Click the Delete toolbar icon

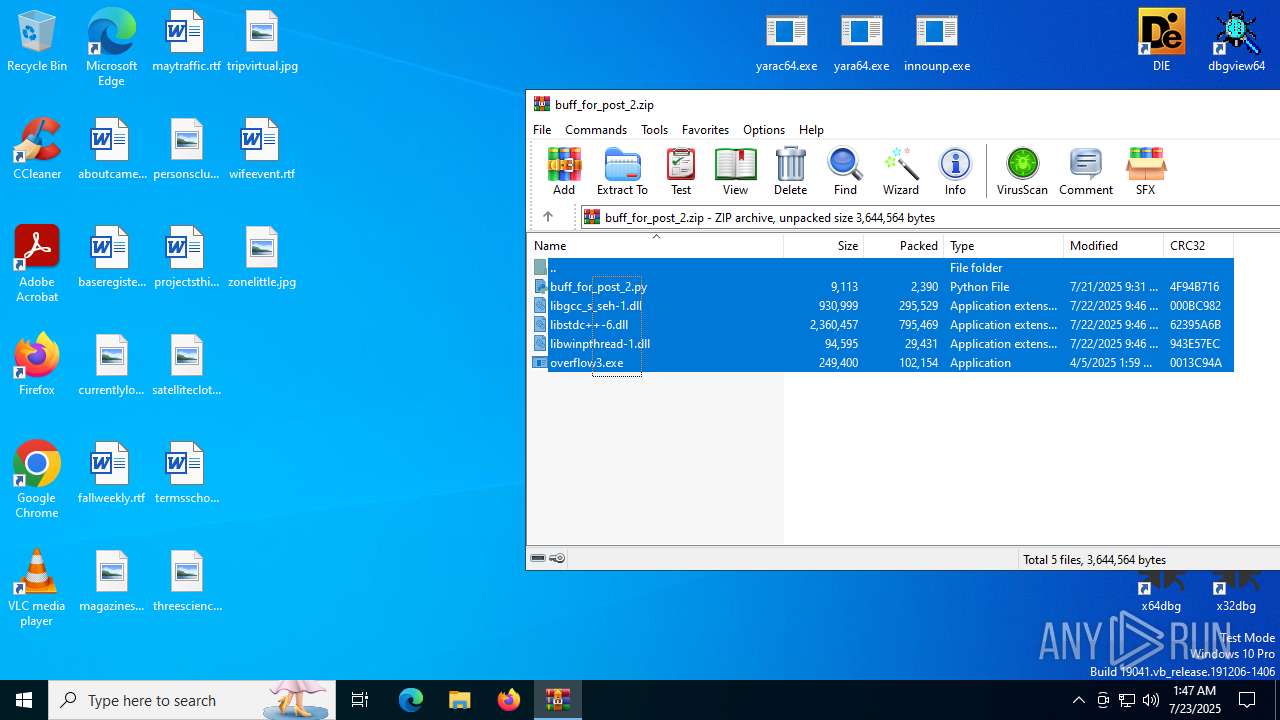(x=790, y=171)
